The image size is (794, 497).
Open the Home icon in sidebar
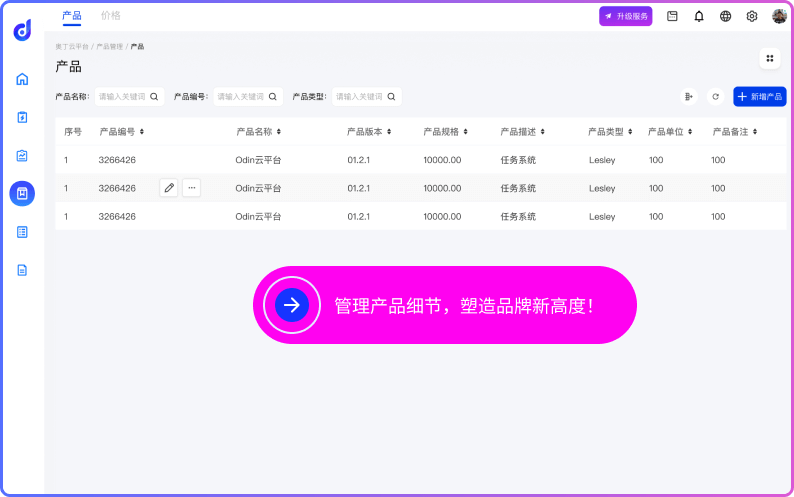pos(22,79)
